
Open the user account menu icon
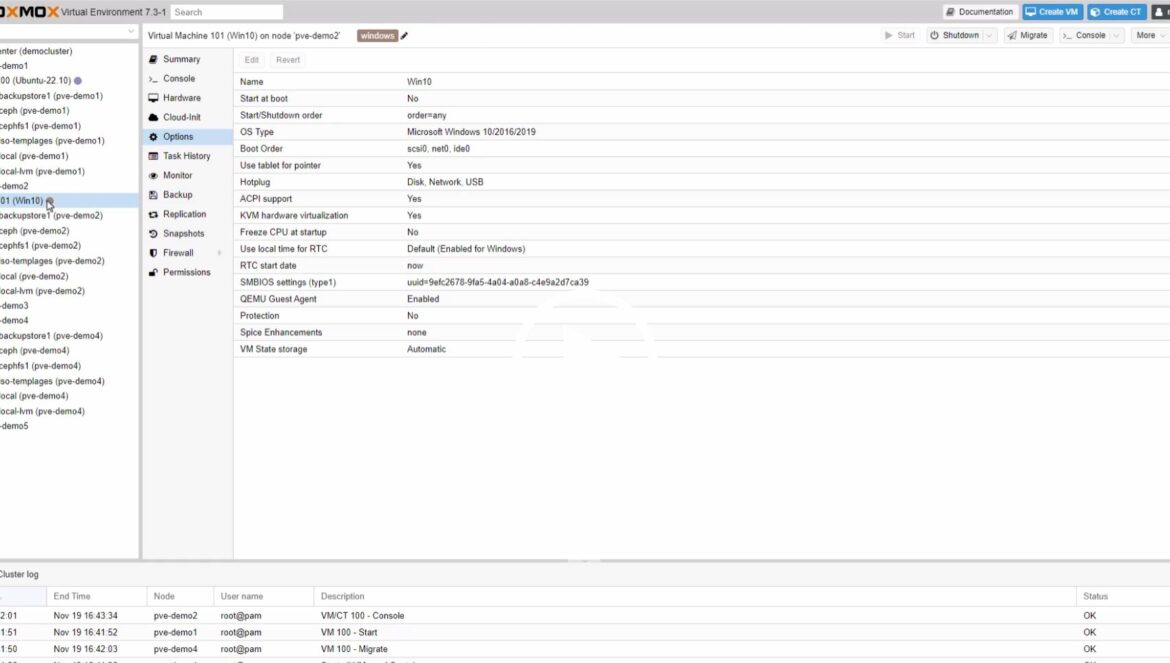[1160, 12]
